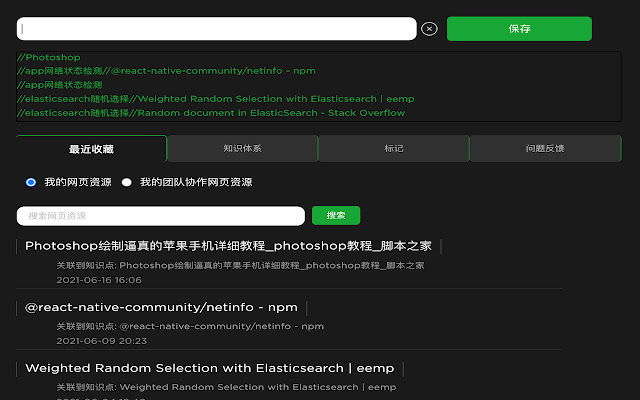Click the clear (x) icon beside the input
The width and height of the screenshot is (640, 400).
429,29
